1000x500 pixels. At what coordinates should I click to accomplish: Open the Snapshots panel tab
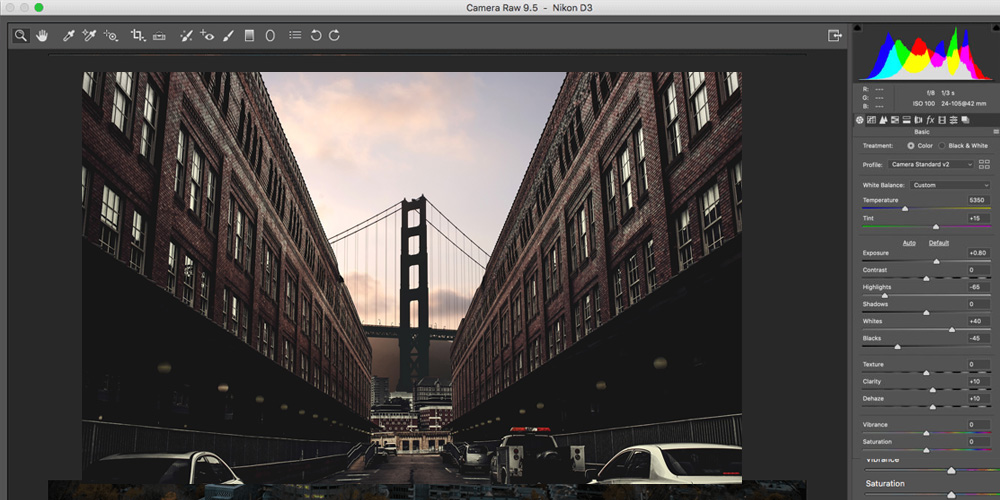pyautogui.click(x=965, y=120)
